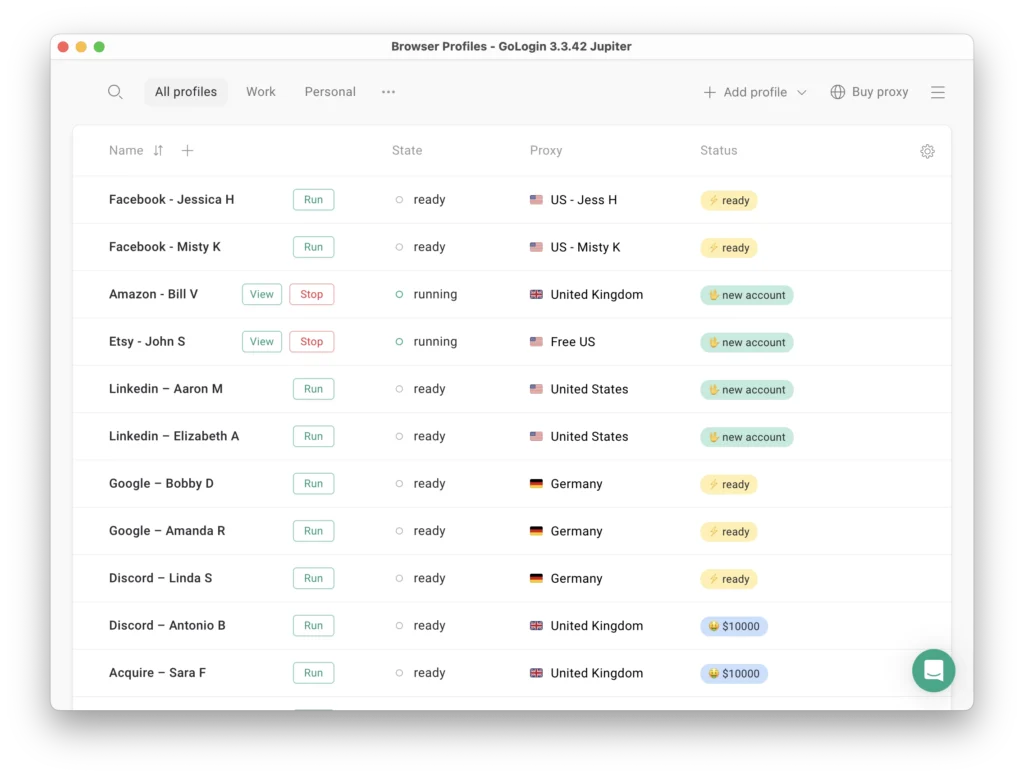Click the US flag icon on US - Jess H
This screenshot has width=1024, height=777.
534,200
